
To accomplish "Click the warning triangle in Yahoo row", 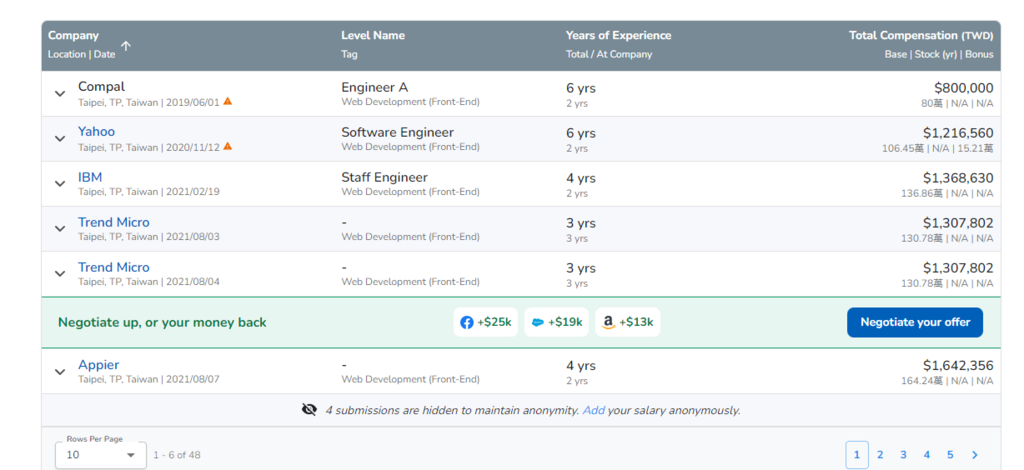I will coord(227,146).
